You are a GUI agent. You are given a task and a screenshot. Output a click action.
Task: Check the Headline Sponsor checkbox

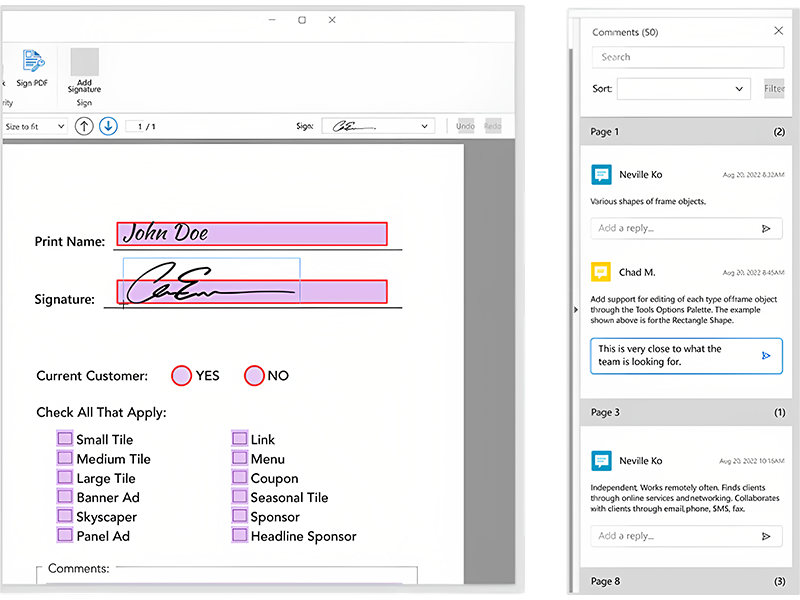pyautogui.click(x=239, y=536)
